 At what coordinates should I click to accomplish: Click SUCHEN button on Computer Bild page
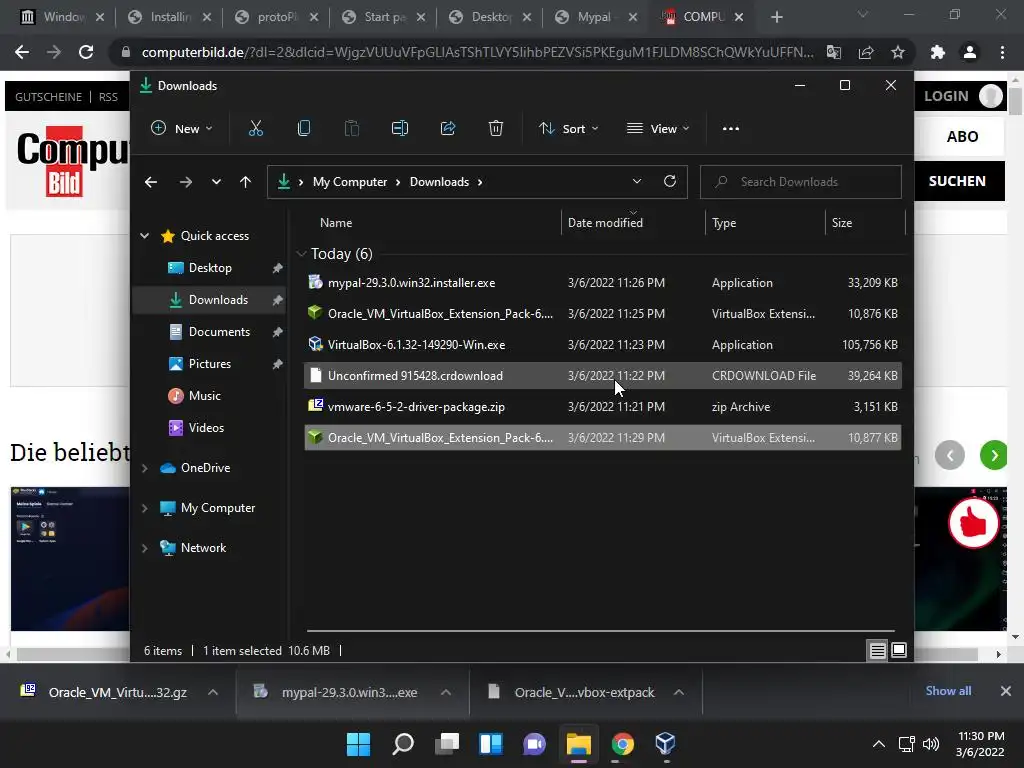tap(957, 181)
